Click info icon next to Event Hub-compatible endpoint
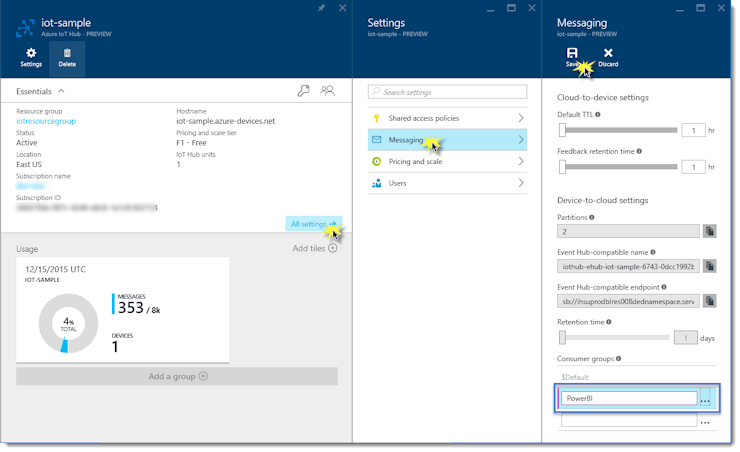 (x=664, y=287)
